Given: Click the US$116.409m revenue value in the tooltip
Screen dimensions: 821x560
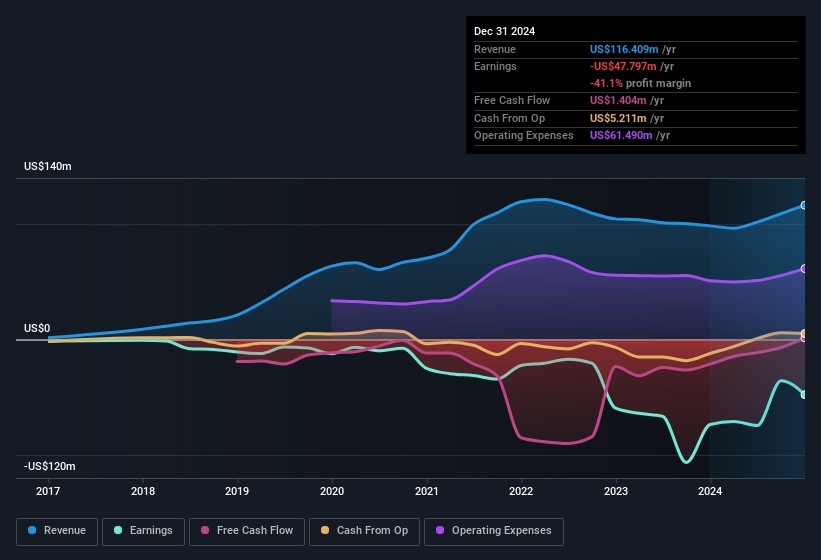Looking at the screenshot, I should 624,49.
